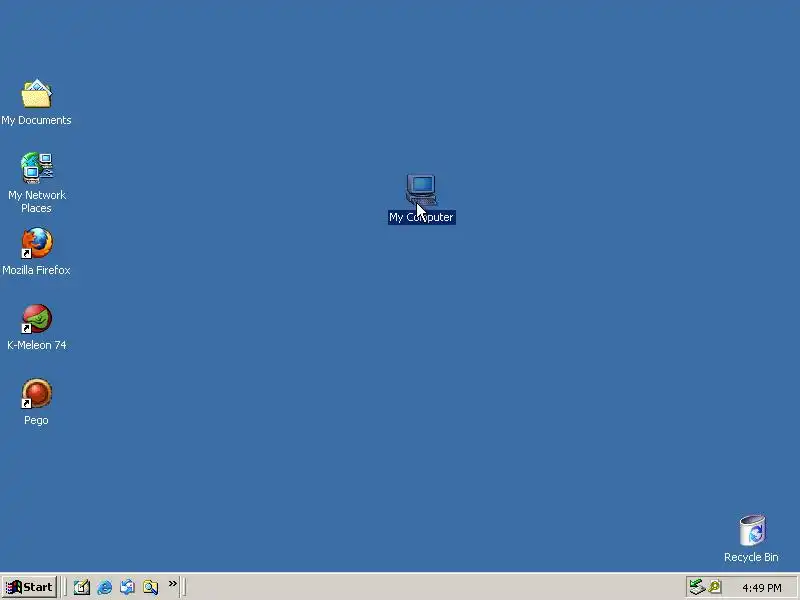The width and height of the screenshot is (800, 600).
Task: Click the Safely Remove Hardware tray icon
Action: tap(697, 587)
